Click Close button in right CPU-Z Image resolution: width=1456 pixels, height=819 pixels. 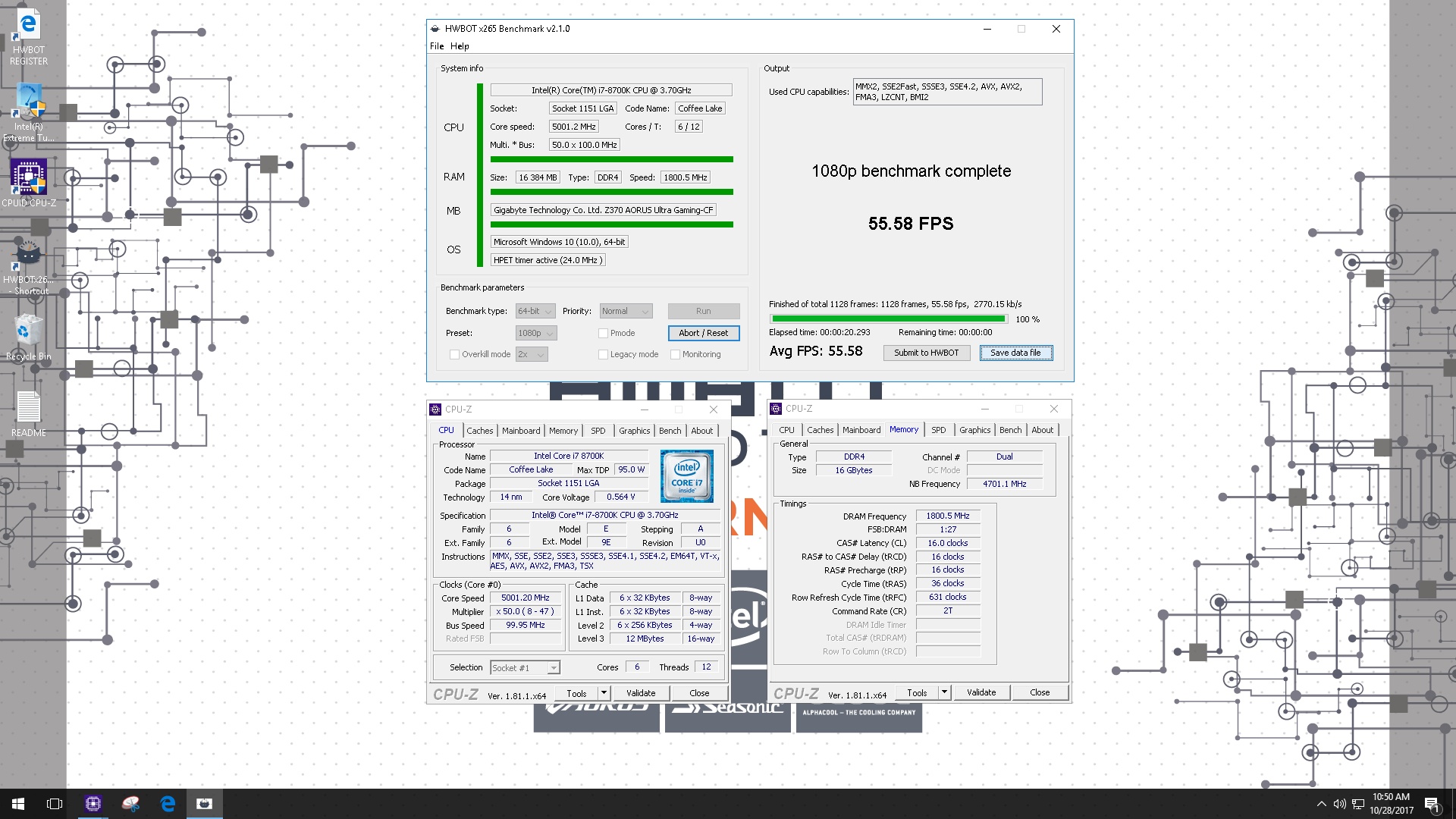coord(1040,692)
